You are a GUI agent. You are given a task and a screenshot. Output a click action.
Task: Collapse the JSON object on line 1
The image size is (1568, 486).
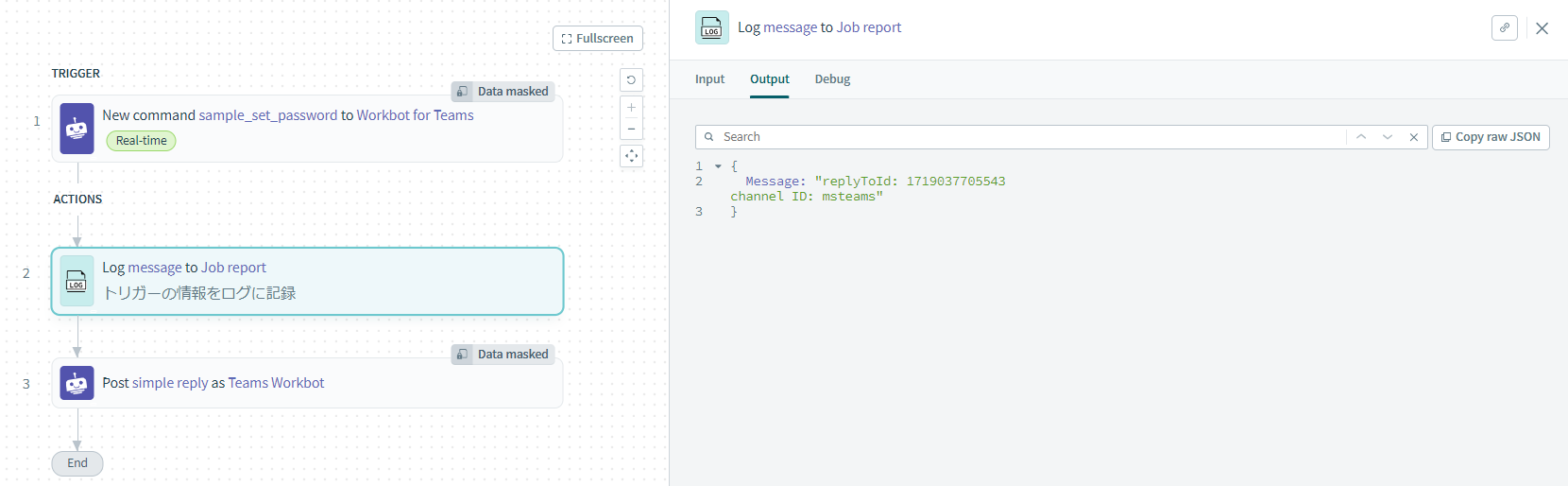(718, 166)
